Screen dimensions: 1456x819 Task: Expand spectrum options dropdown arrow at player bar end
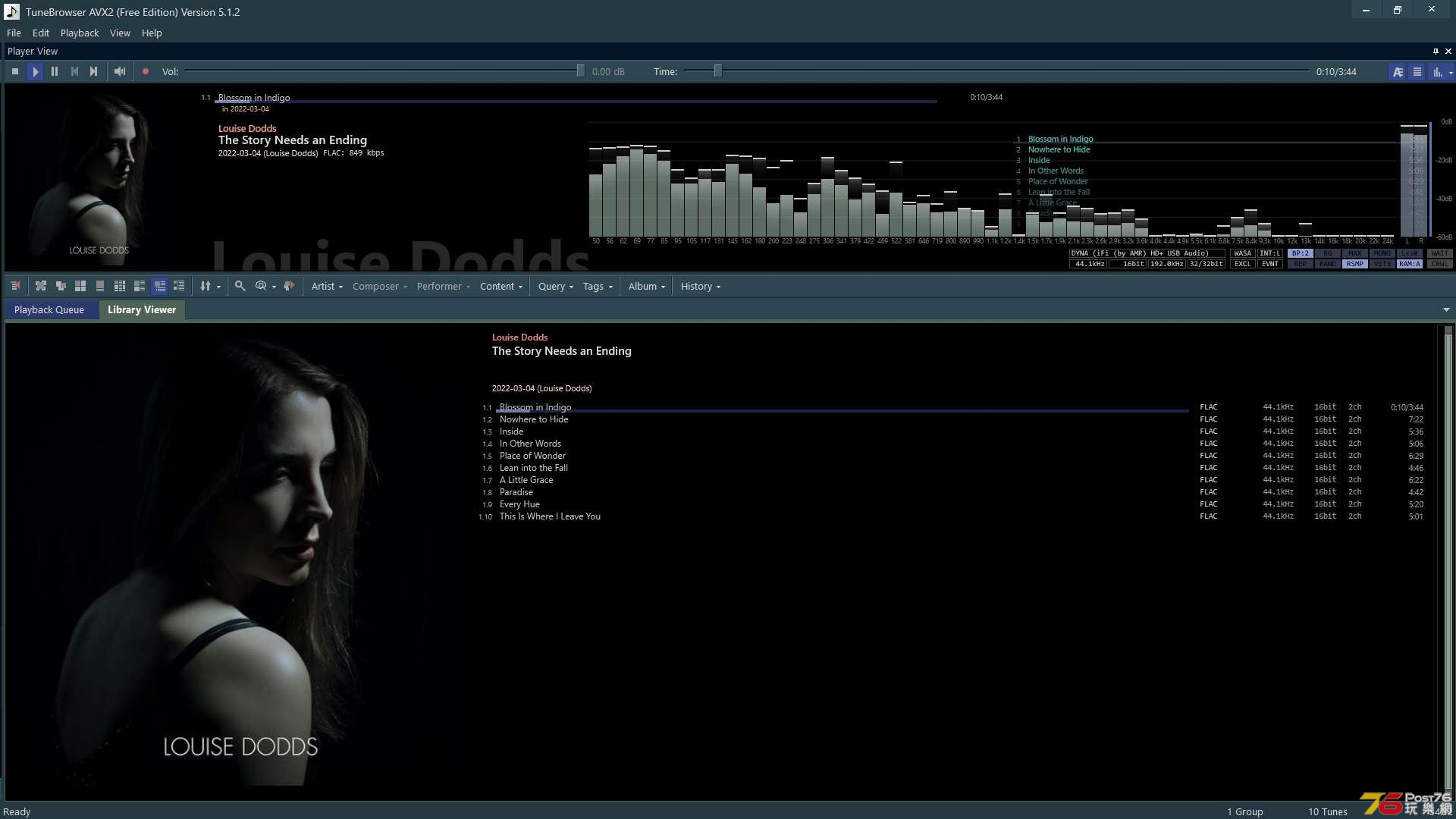[1451, 73]
